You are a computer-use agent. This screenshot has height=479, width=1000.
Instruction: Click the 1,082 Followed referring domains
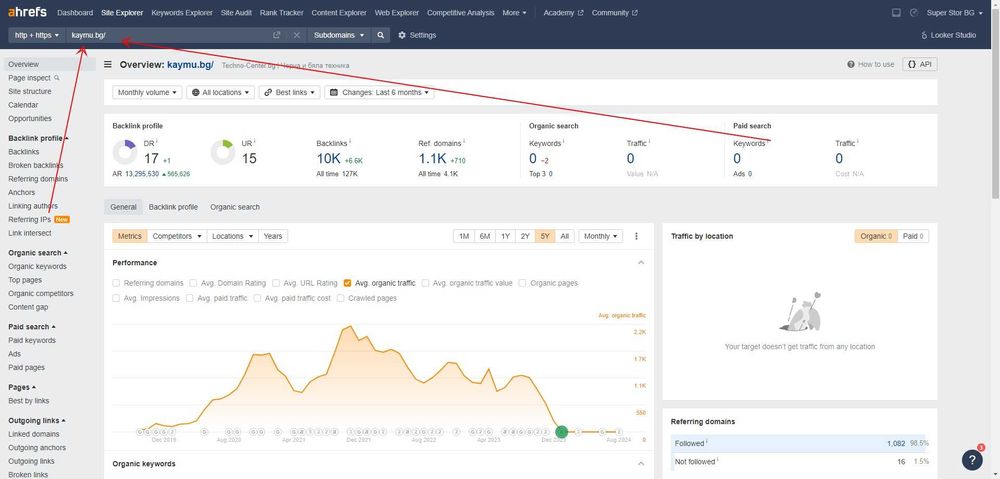click(895, 443)
